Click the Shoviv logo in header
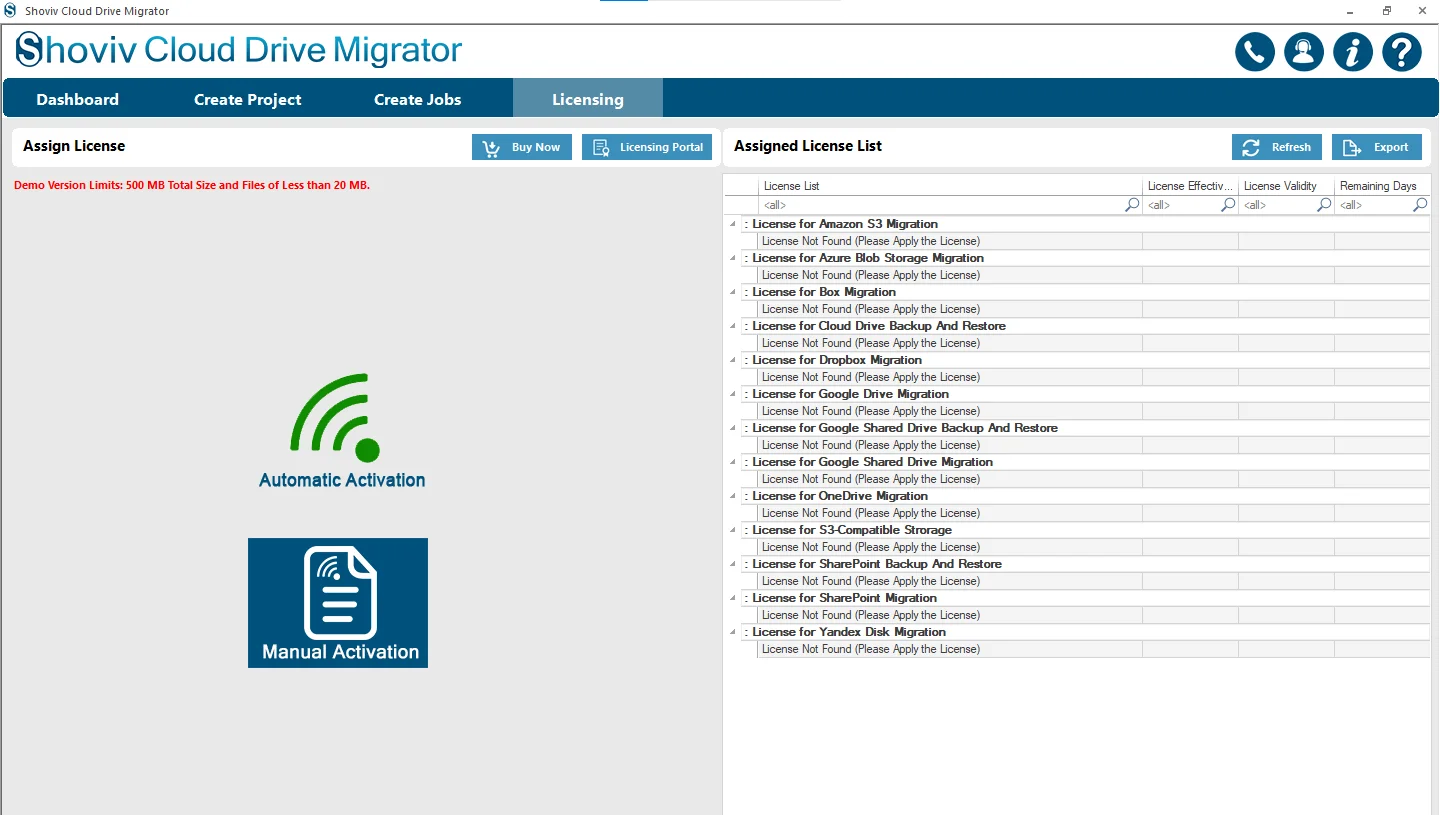The image size is (1440, 815). (238, 50)
